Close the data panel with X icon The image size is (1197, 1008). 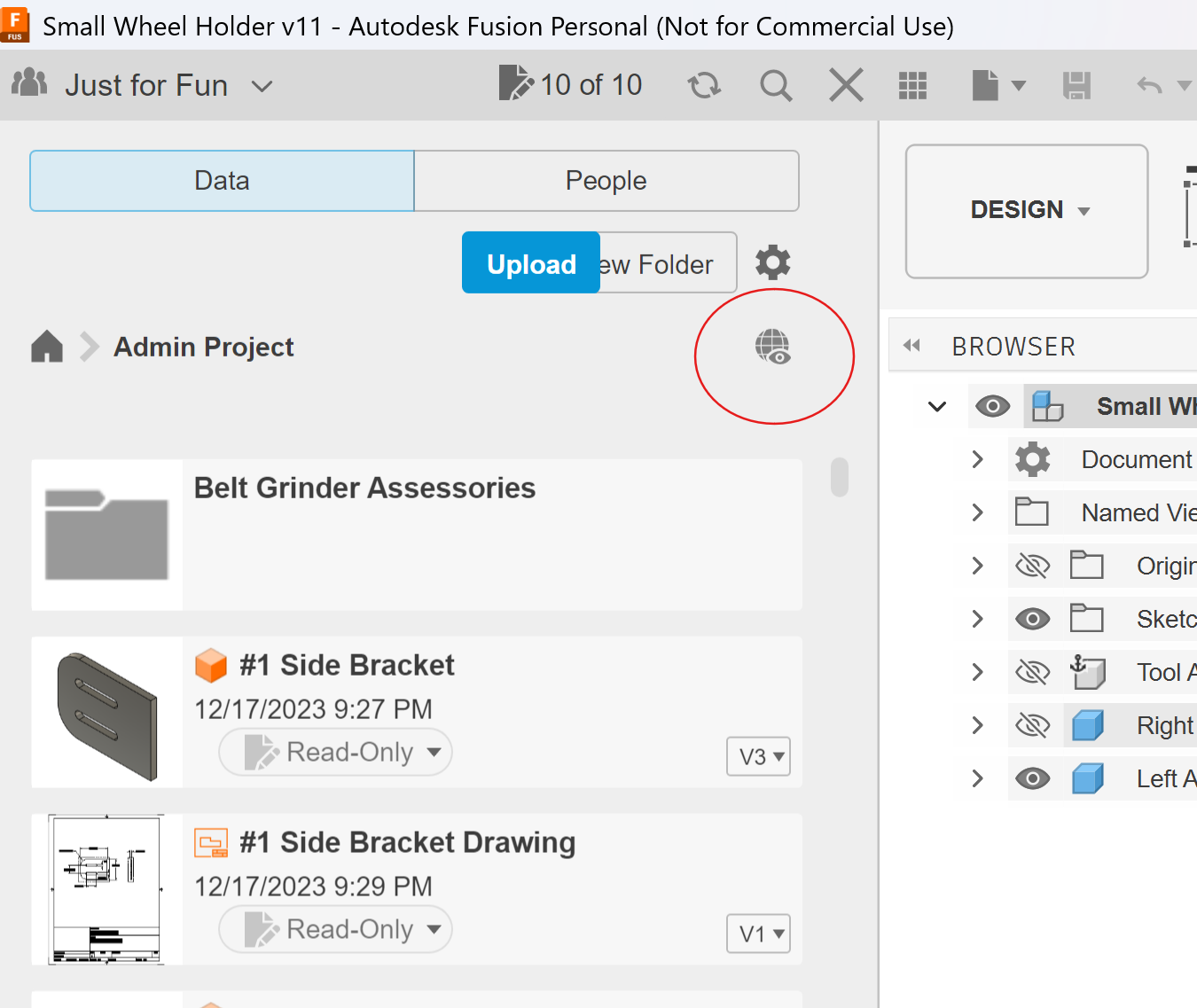846,86
